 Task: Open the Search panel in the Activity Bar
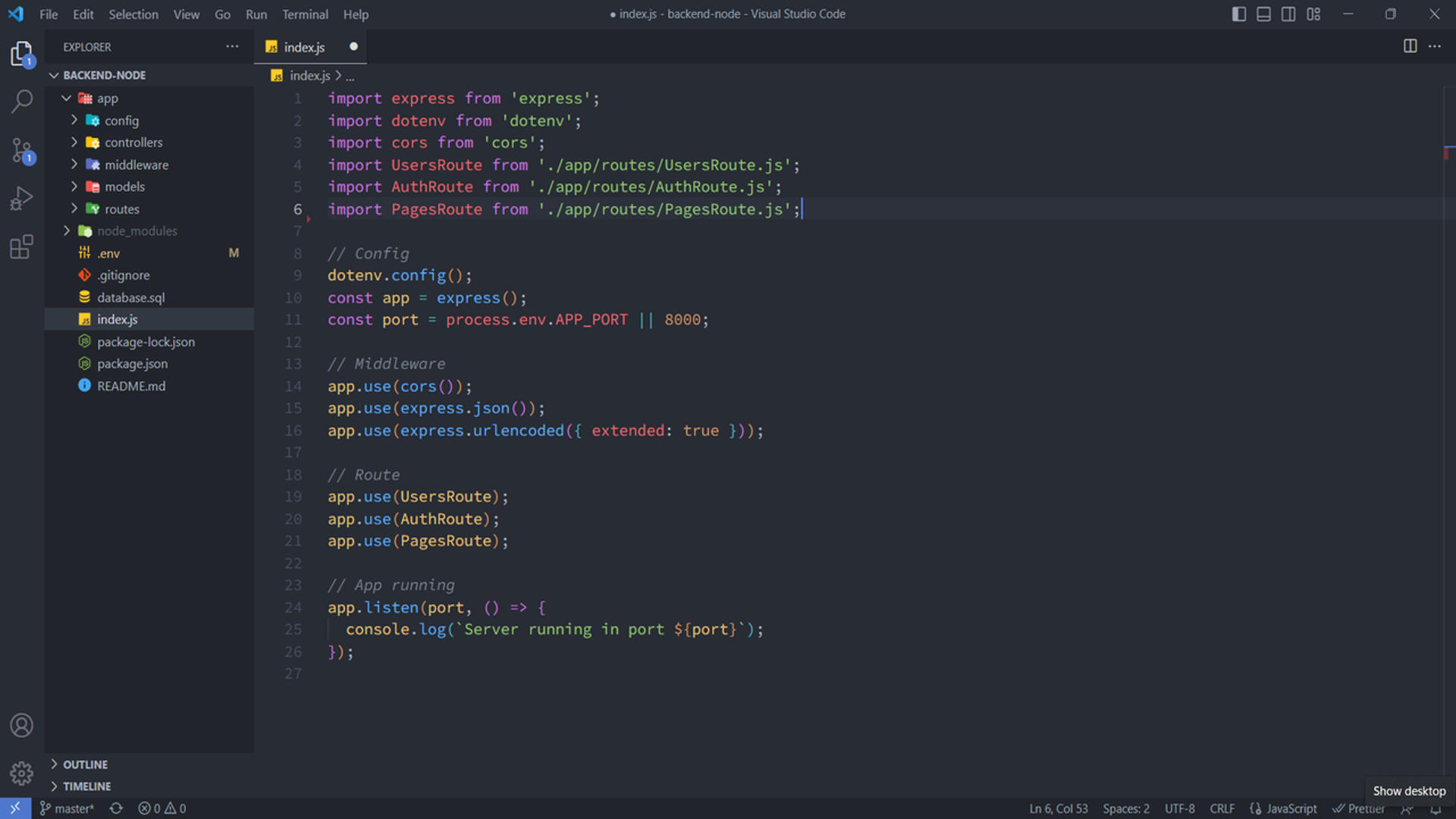click(22, 100)
